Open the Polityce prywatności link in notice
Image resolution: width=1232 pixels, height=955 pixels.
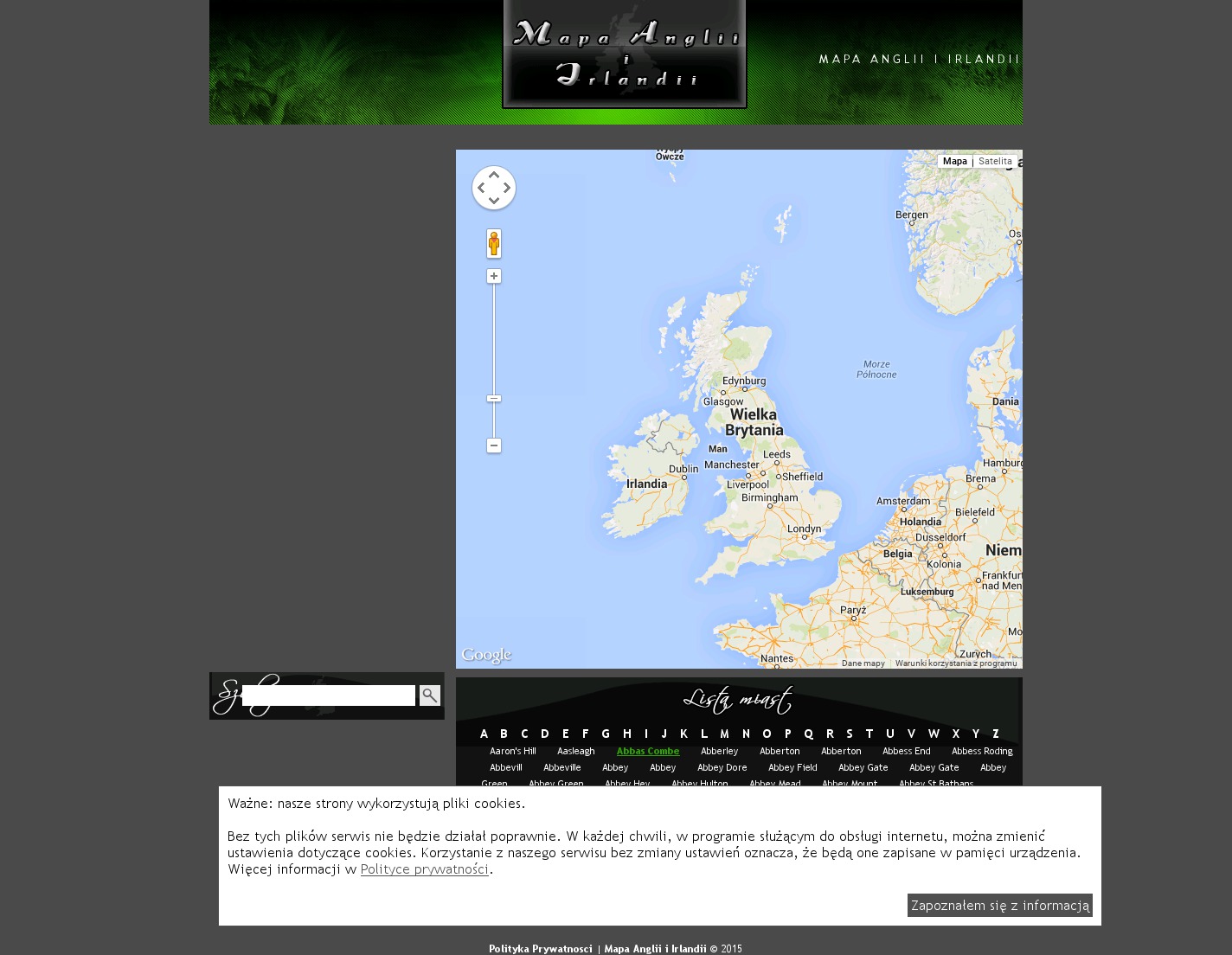pyautogui.click(x=424, y=869)
